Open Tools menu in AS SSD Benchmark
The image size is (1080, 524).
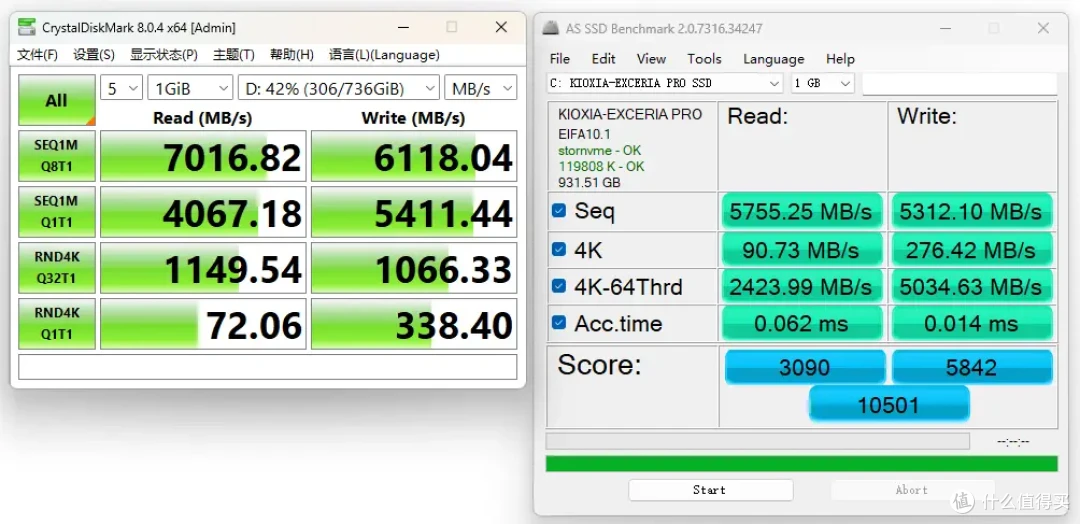tap(704, 59)
